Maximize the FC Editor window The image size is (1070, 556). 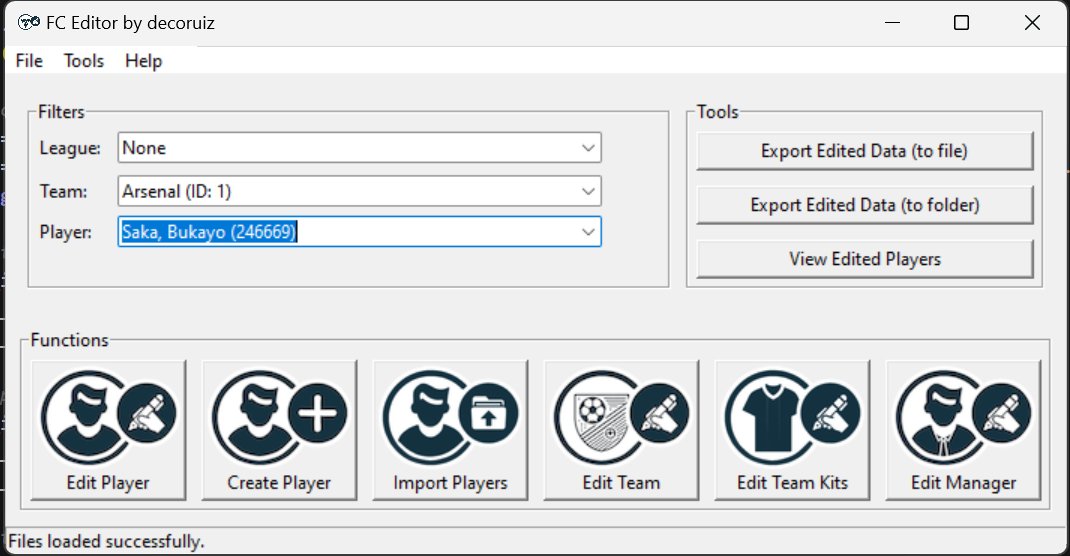tap(961, 23)
